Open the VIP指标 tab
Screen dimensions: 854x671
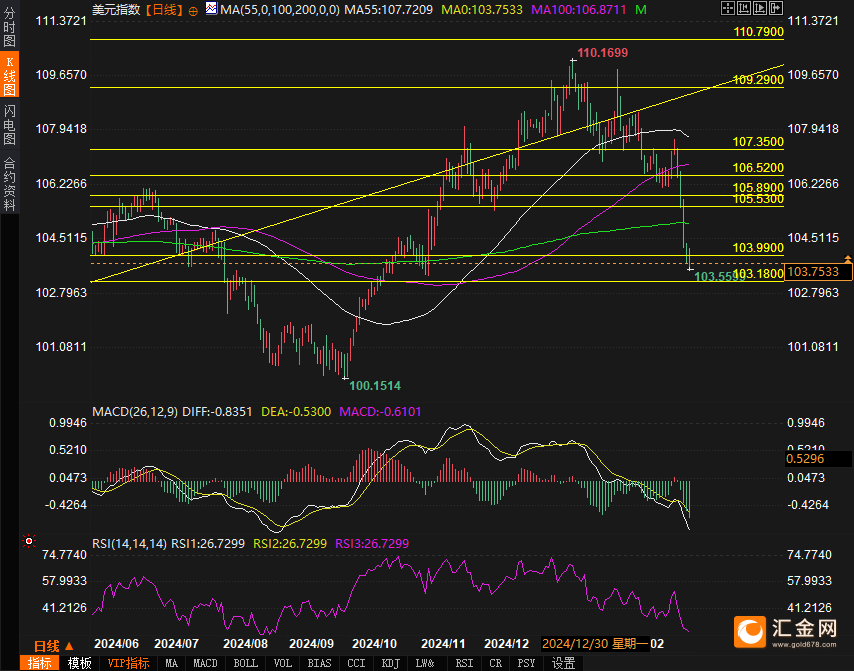(x=128, y=663)
